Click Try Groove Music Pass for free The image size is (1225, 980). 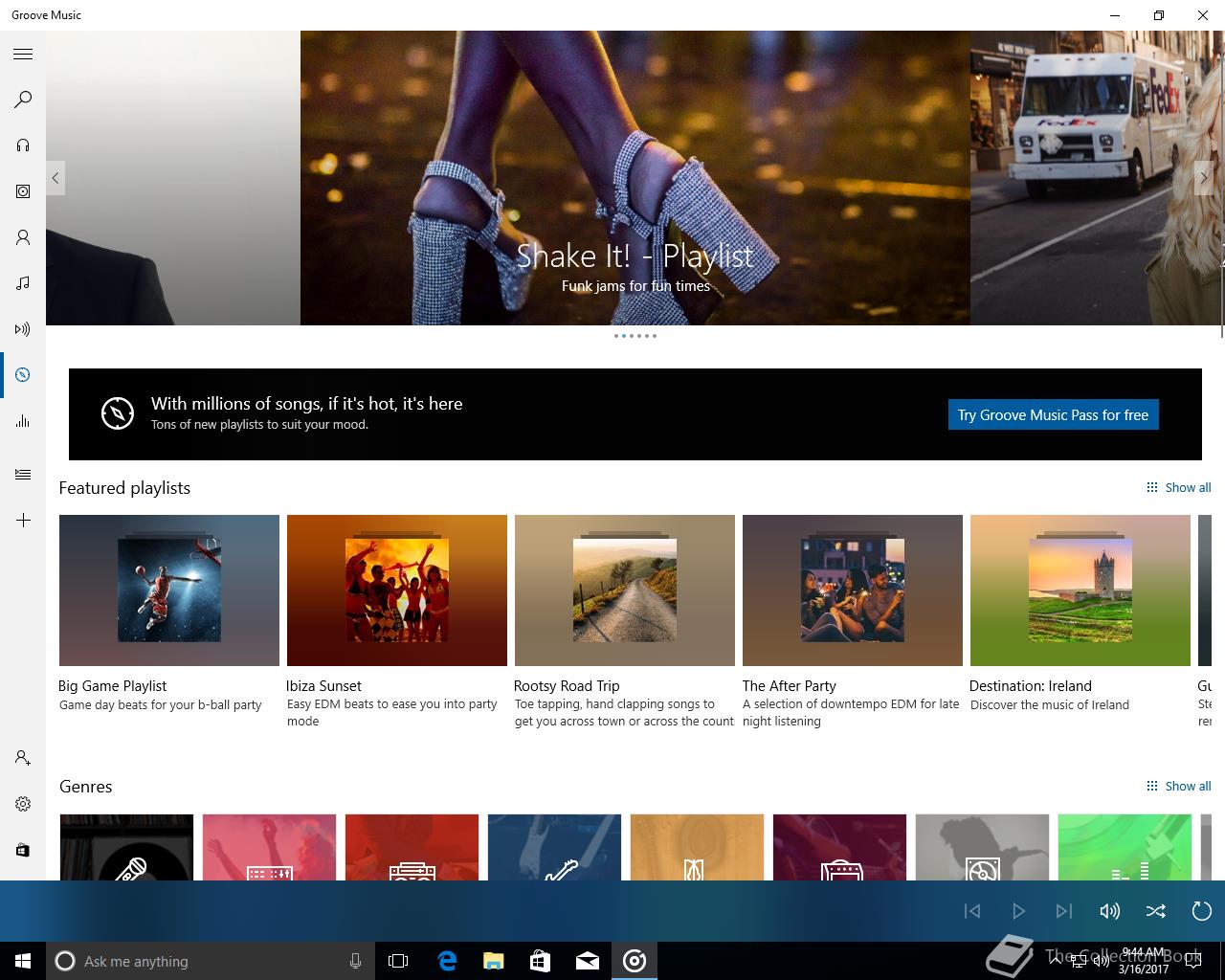[1053, 414]
